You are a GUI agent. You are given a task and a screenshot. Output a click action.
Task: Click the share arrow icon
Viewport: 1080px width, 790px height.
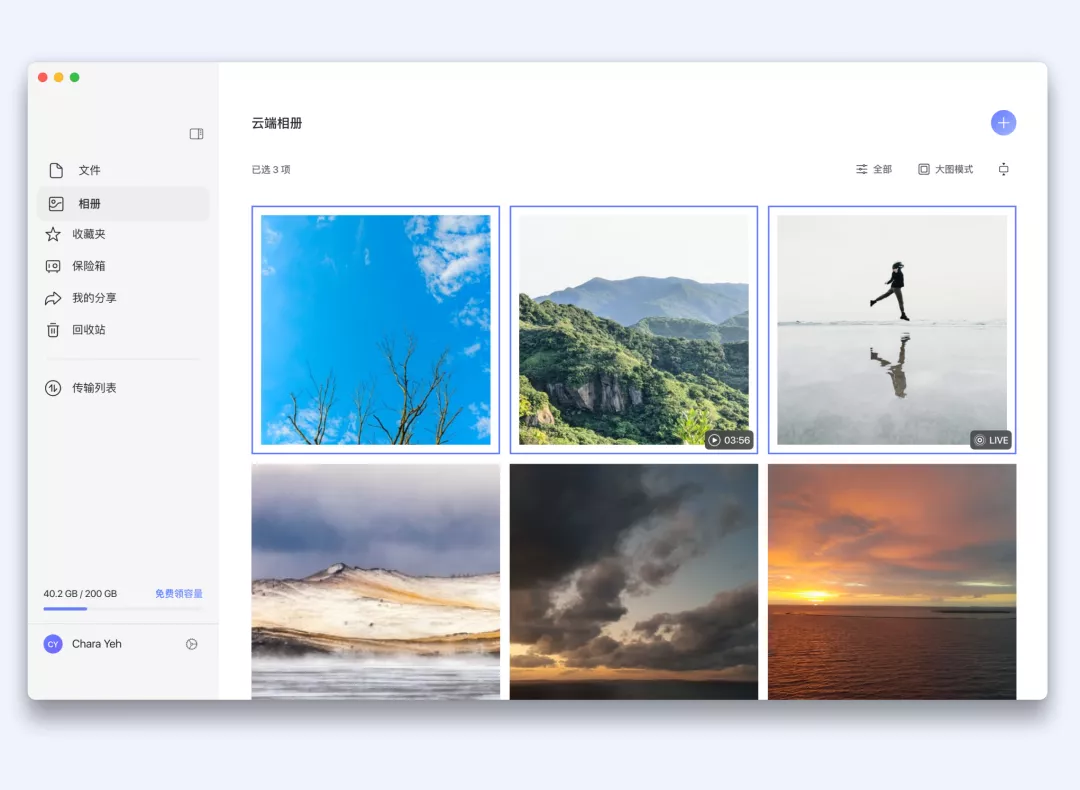point(53,298)
